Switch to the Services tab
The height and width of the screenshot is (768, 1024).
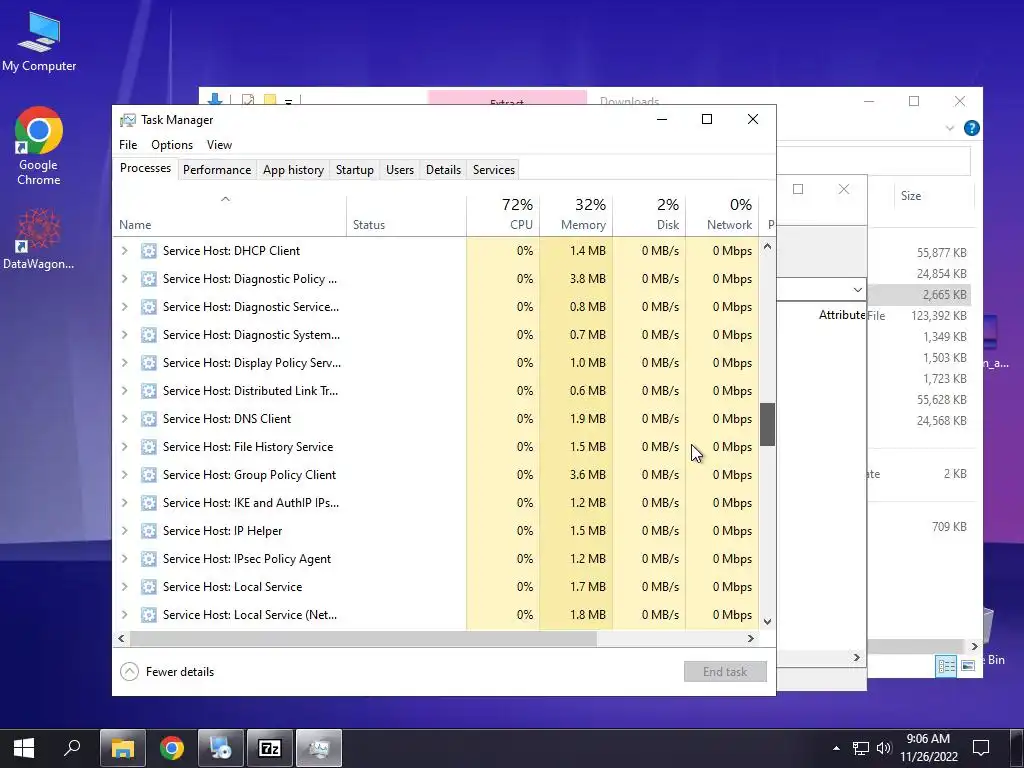(x=494, y=170)
